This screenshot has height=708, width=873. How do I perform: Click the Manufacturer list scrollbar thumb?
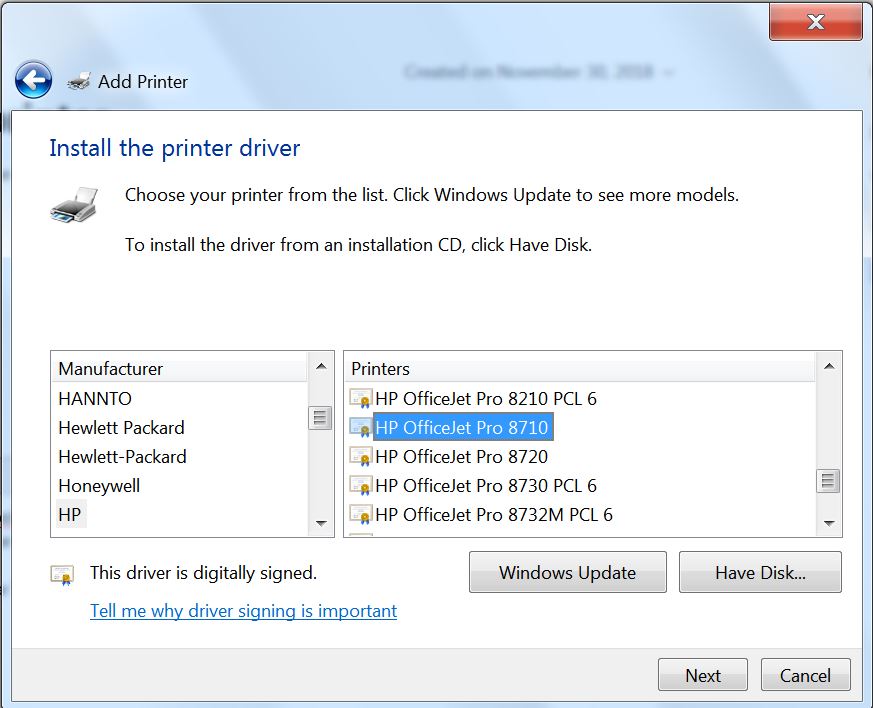(320, 417)
